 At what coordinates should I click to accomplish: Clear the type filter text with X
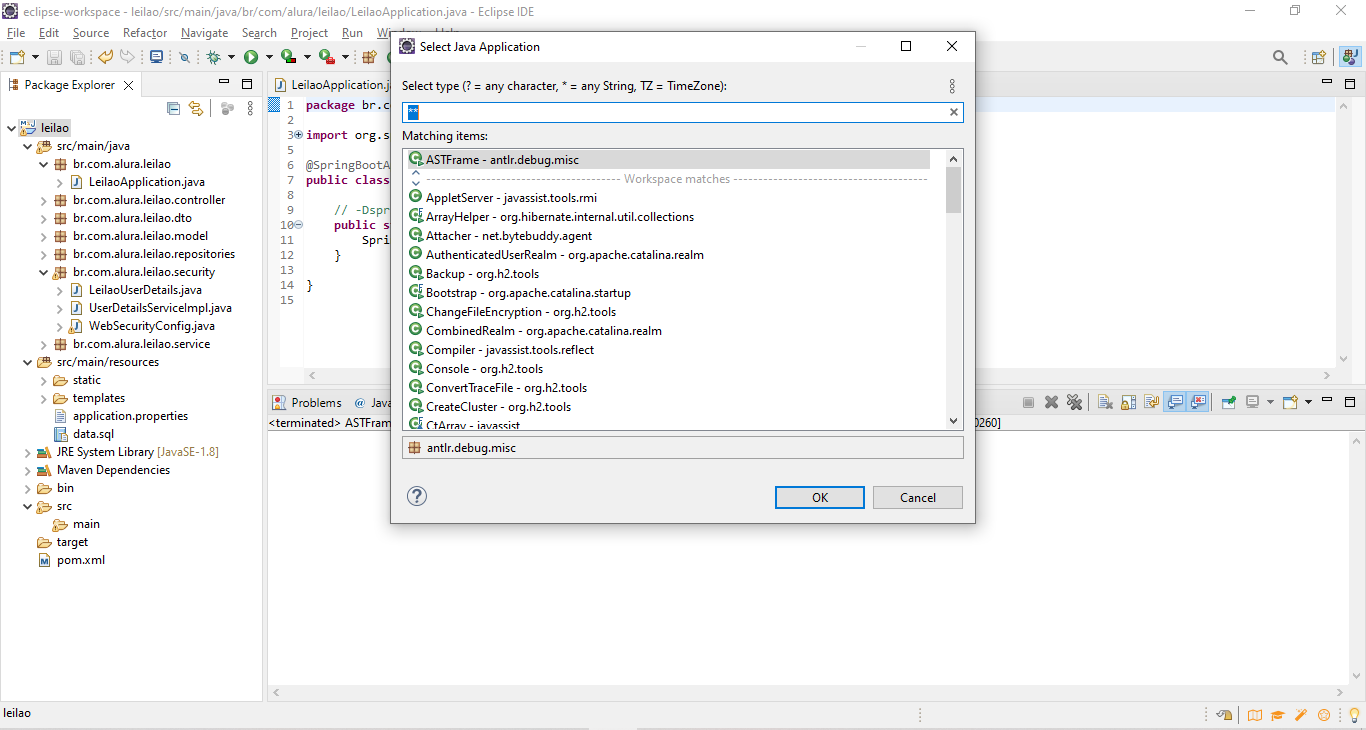(x=954, y=112)
